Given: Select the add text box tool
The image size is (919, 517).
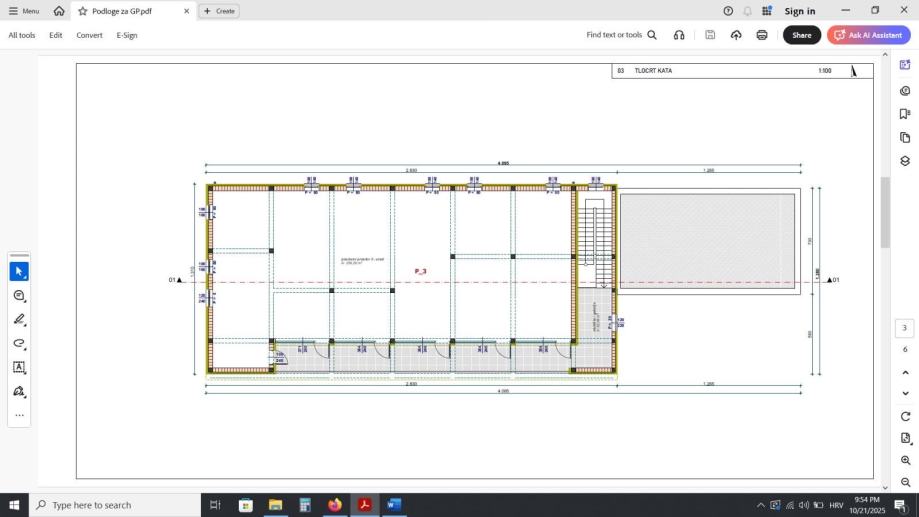Looking at the screenshot, I should (x=19, y=367).
